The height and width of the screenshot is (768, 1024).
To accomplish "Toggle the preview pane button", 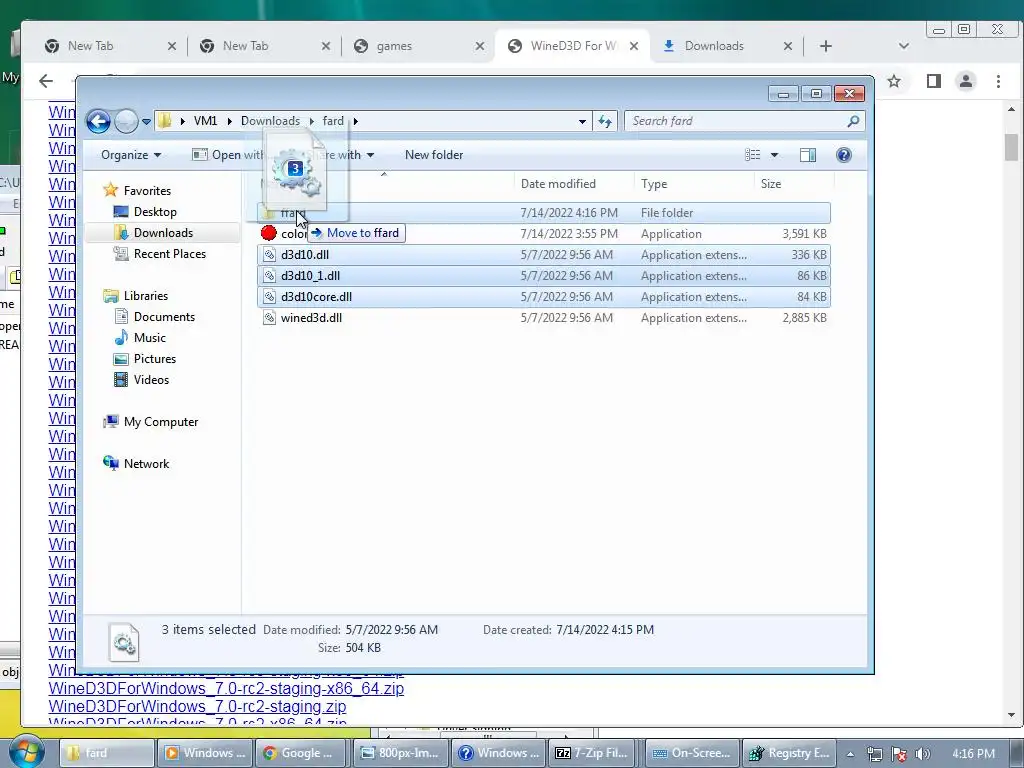I will pyautogui.click(x=808, y=155).
